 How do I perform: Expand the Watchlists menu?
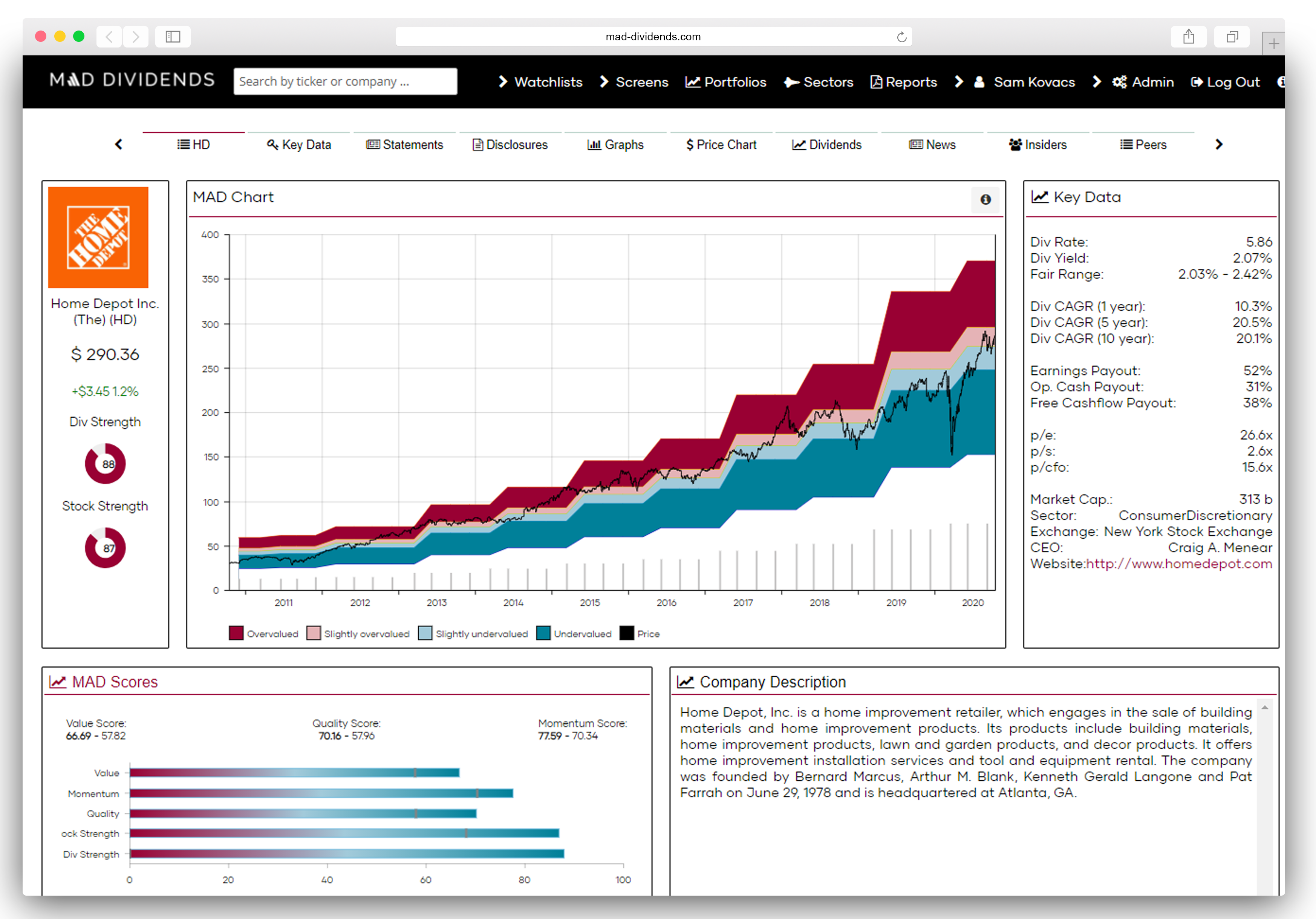click(x=540, y=82)
